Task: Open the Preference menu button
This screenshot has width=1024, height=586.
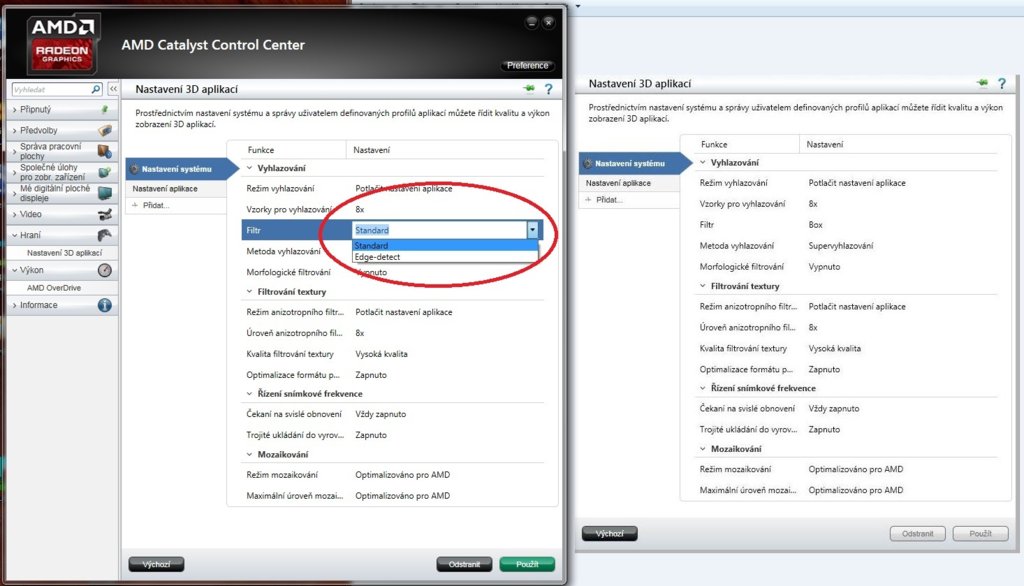Action: pos(528,65)
